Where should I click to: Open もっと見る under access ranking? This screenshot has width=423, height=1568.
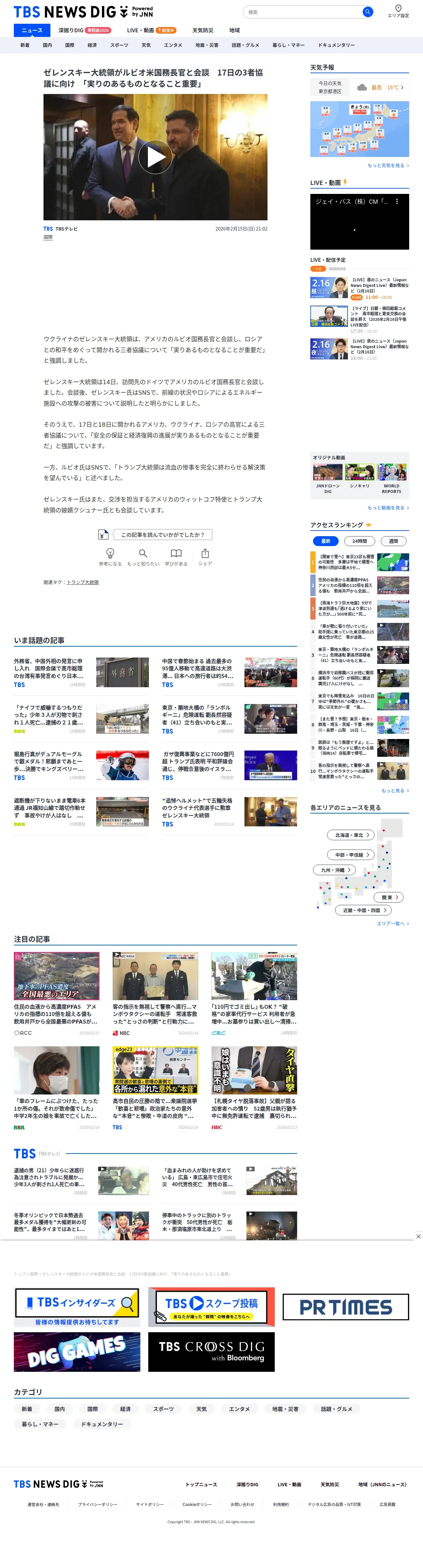[x=395, y=791]
